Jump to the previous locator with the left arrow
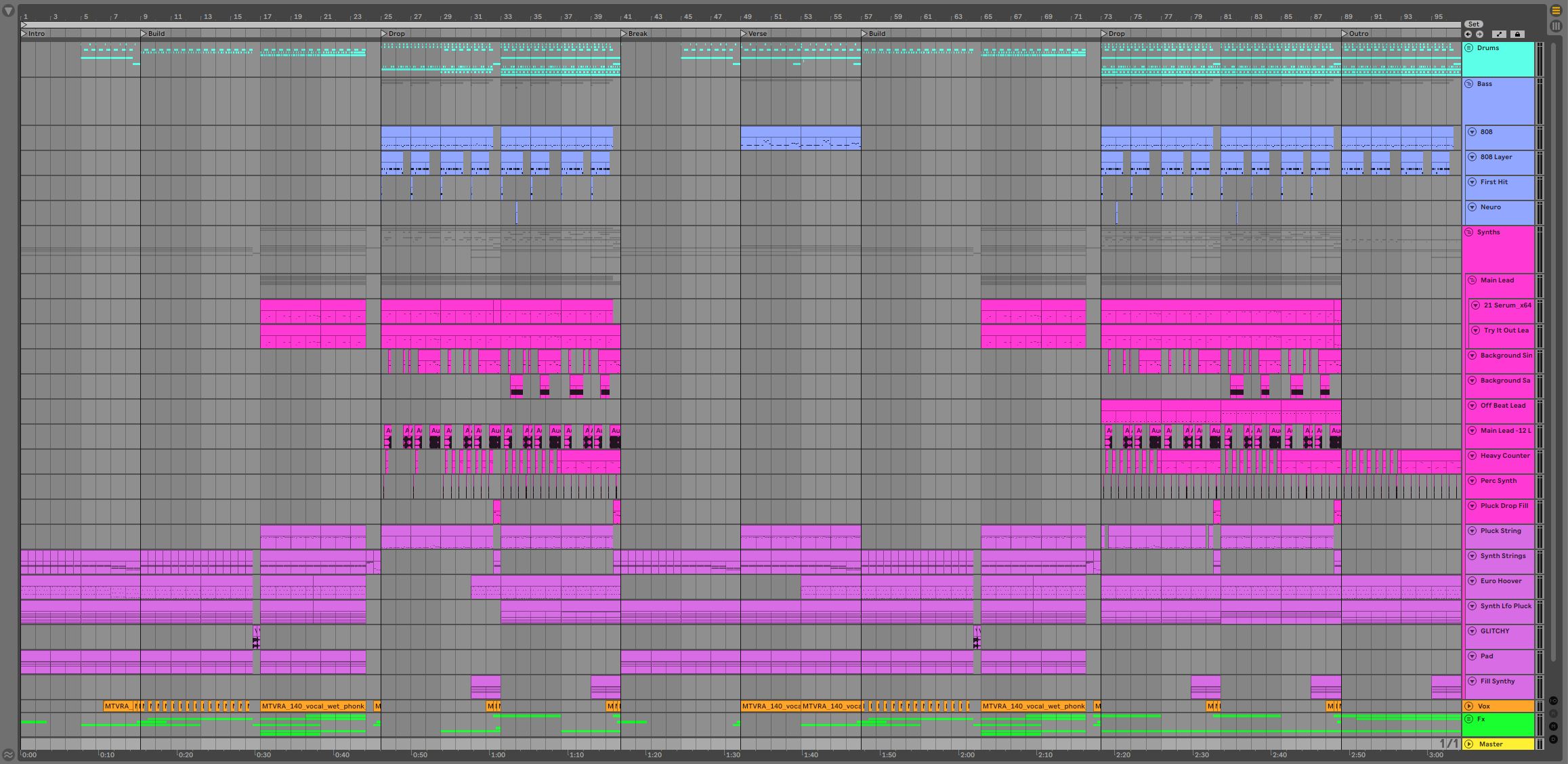This screenshot has width=1568, height=764. click(1468, 34)
